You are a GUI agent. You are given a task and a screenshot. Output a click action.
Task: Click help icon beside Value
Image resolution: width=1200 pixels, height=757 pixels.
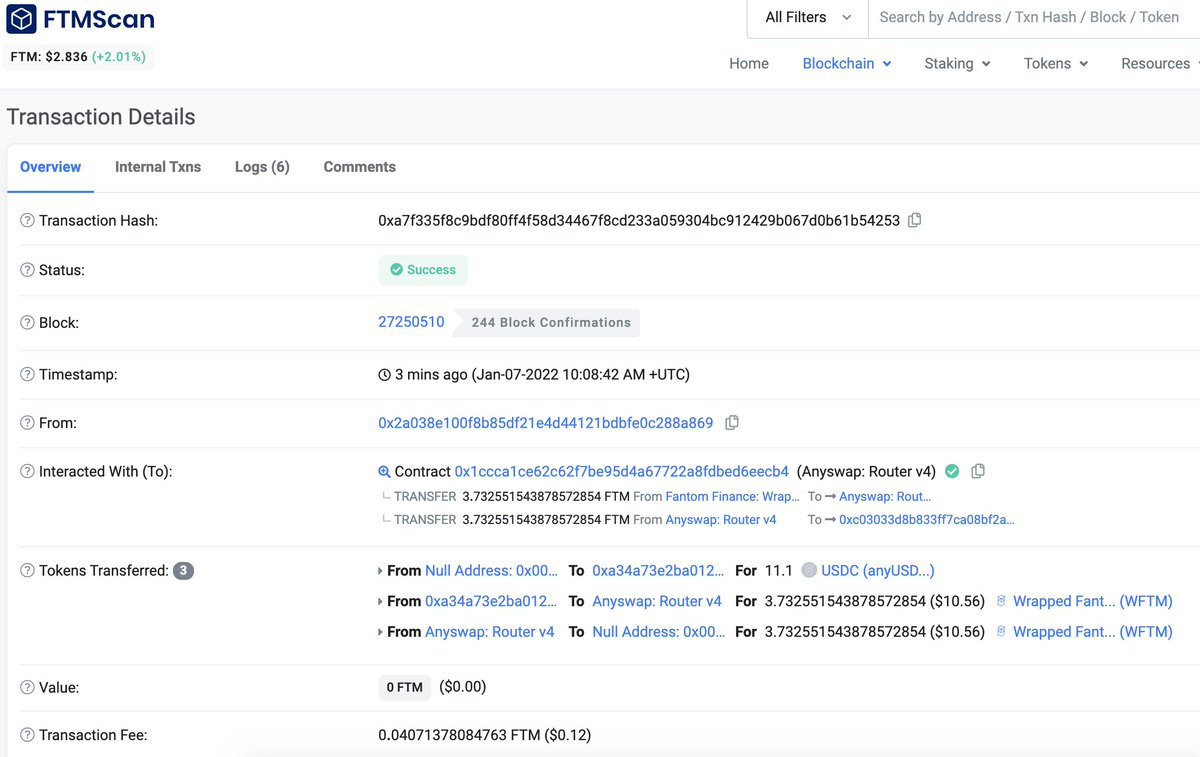tap(27, 688)
